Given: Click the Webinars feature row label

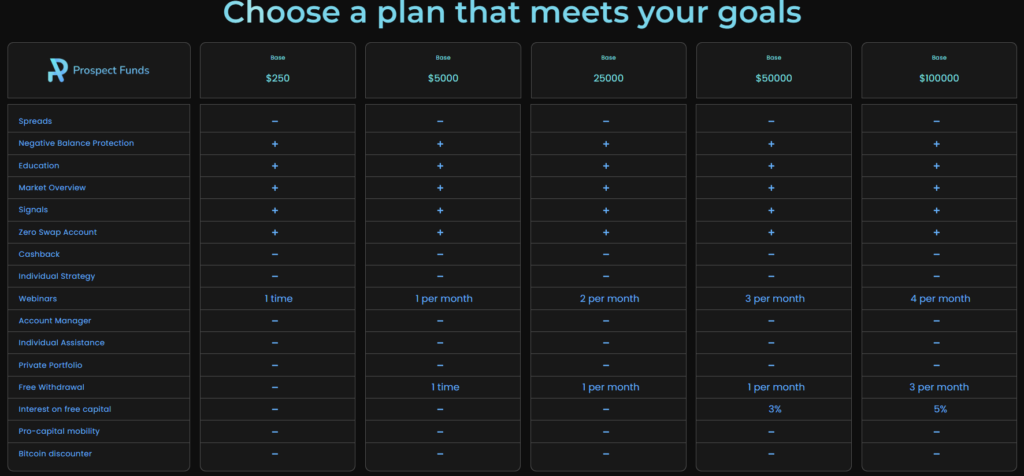Looking at the screenshot, I should point(38,299).
